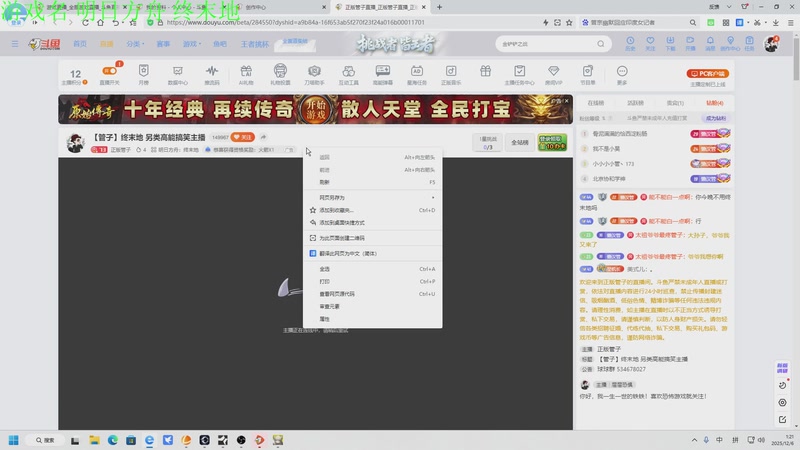
Task: Click the streamer avatar beside room title
Action: pyautogui.click(x=76, y=142)
